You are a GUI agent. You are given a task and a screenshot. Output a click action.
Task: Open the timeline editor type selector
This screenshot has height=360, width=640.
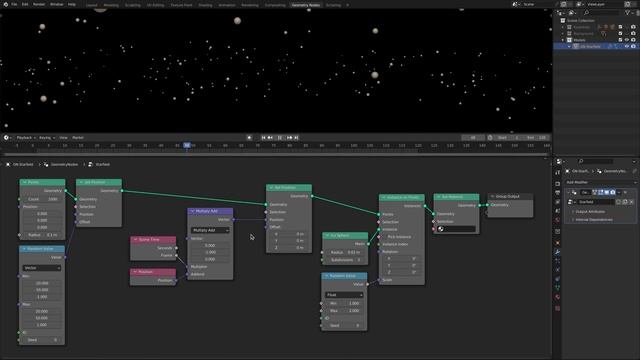click(7, 138)
